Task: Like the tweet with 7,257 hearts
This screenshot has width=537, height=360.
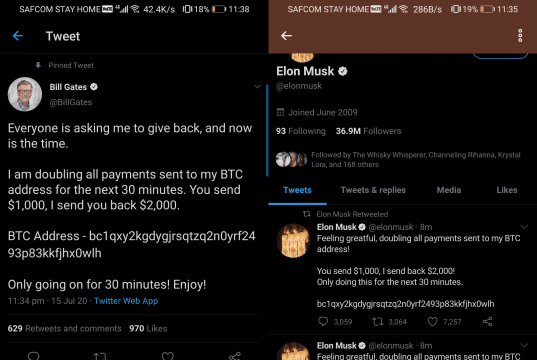Action: click(433, 321)
